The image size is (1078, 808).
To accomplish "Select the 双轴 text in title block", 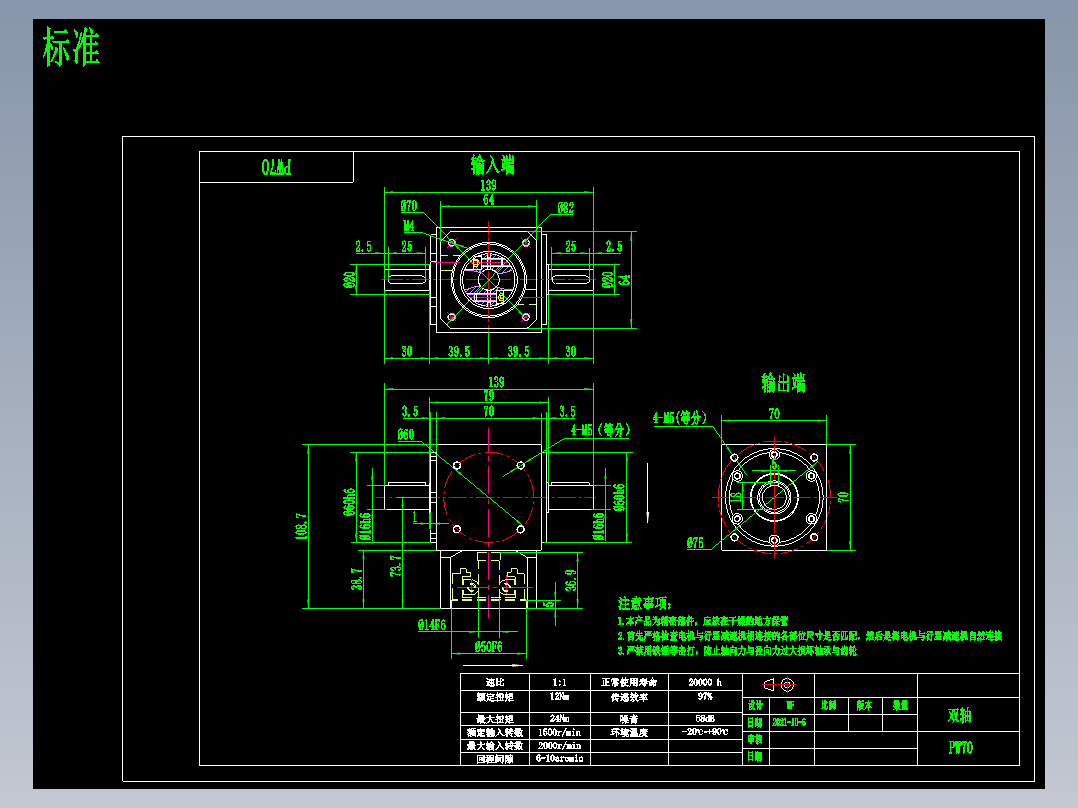I will tap(961, 713).
